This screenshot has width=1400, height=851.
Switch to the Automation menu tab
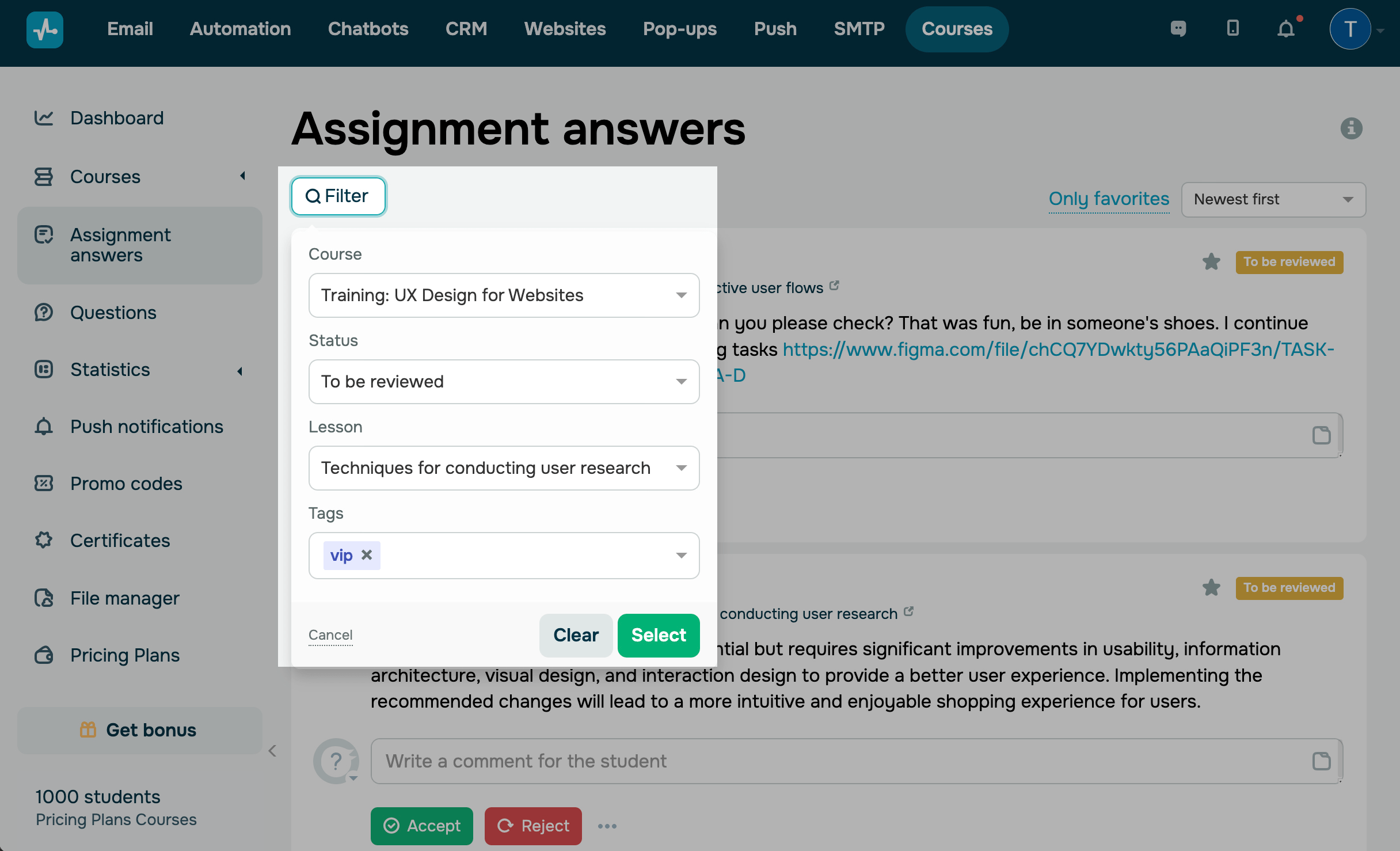240,29
